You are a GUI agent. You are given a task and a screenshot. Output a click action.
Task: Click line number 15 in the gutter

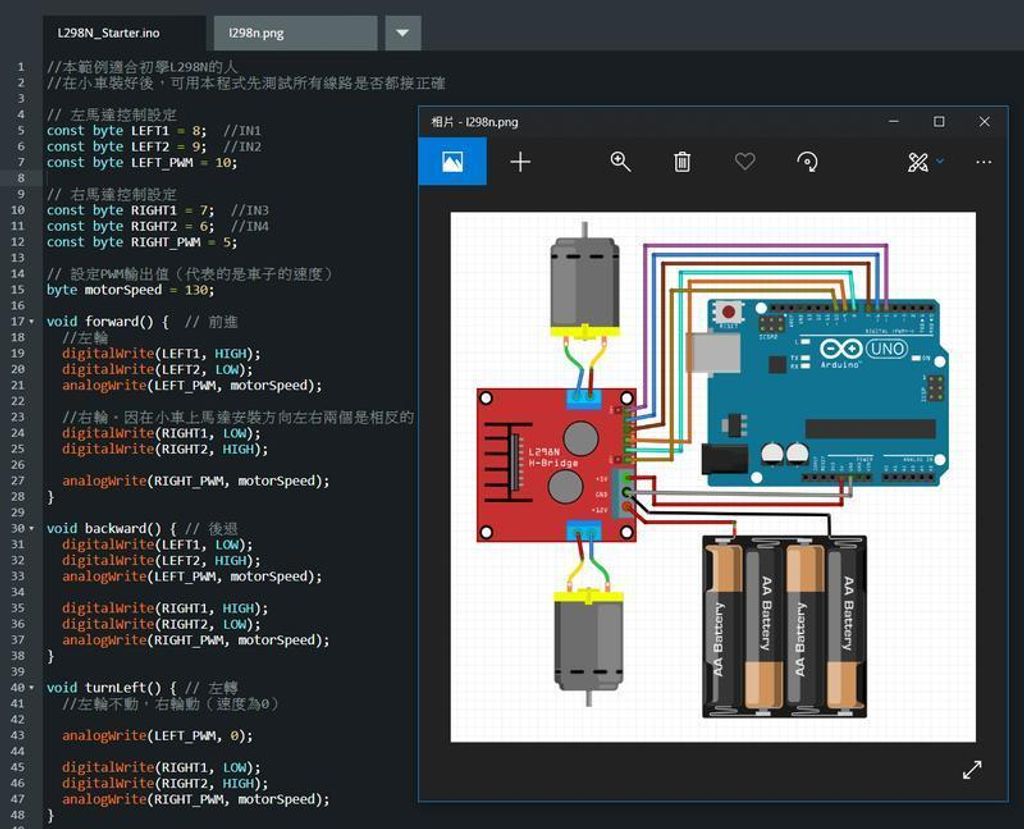pyautogui.click(x=18, y=290)
